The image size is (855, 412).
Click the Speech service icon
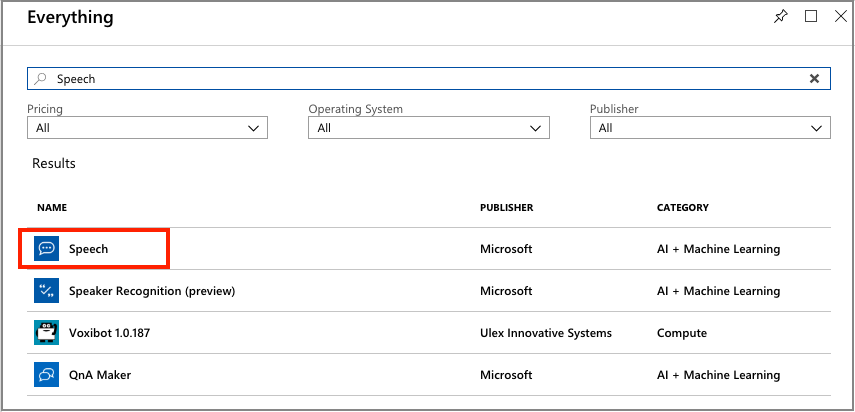[x=46, y=249]
